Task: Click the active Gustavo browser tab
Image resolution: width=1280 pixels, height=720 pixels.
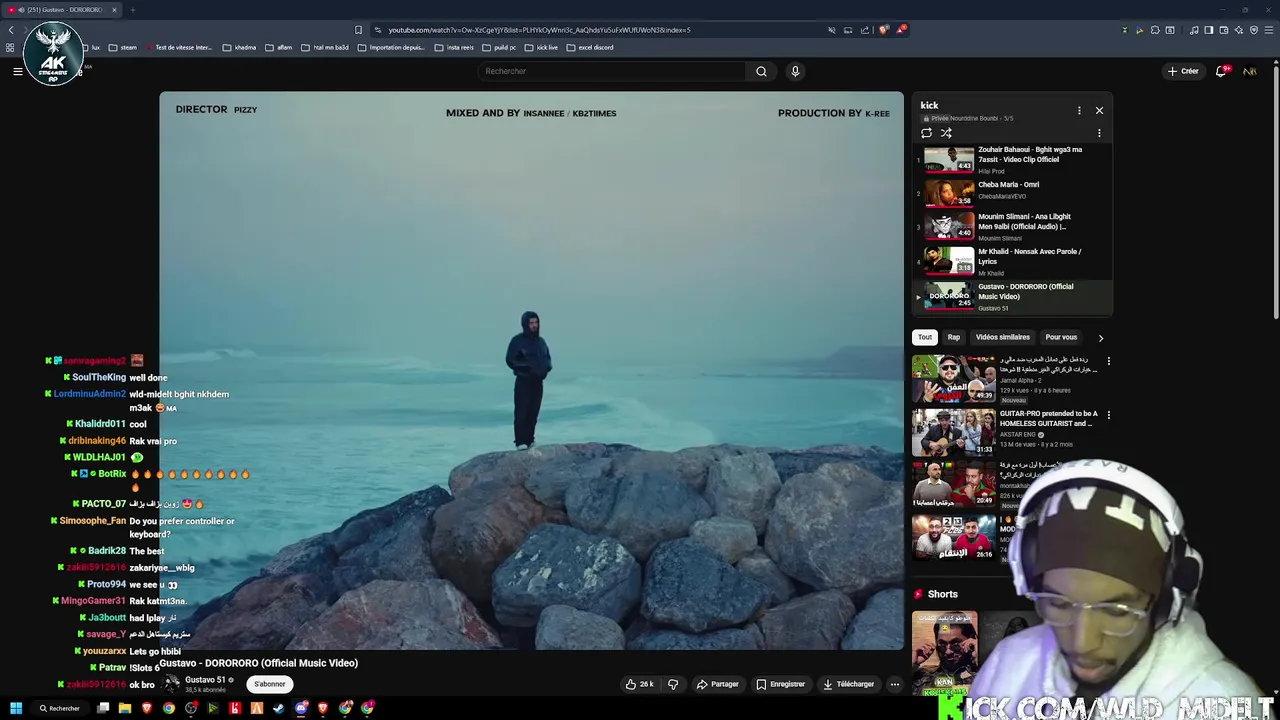Action: 60,10
